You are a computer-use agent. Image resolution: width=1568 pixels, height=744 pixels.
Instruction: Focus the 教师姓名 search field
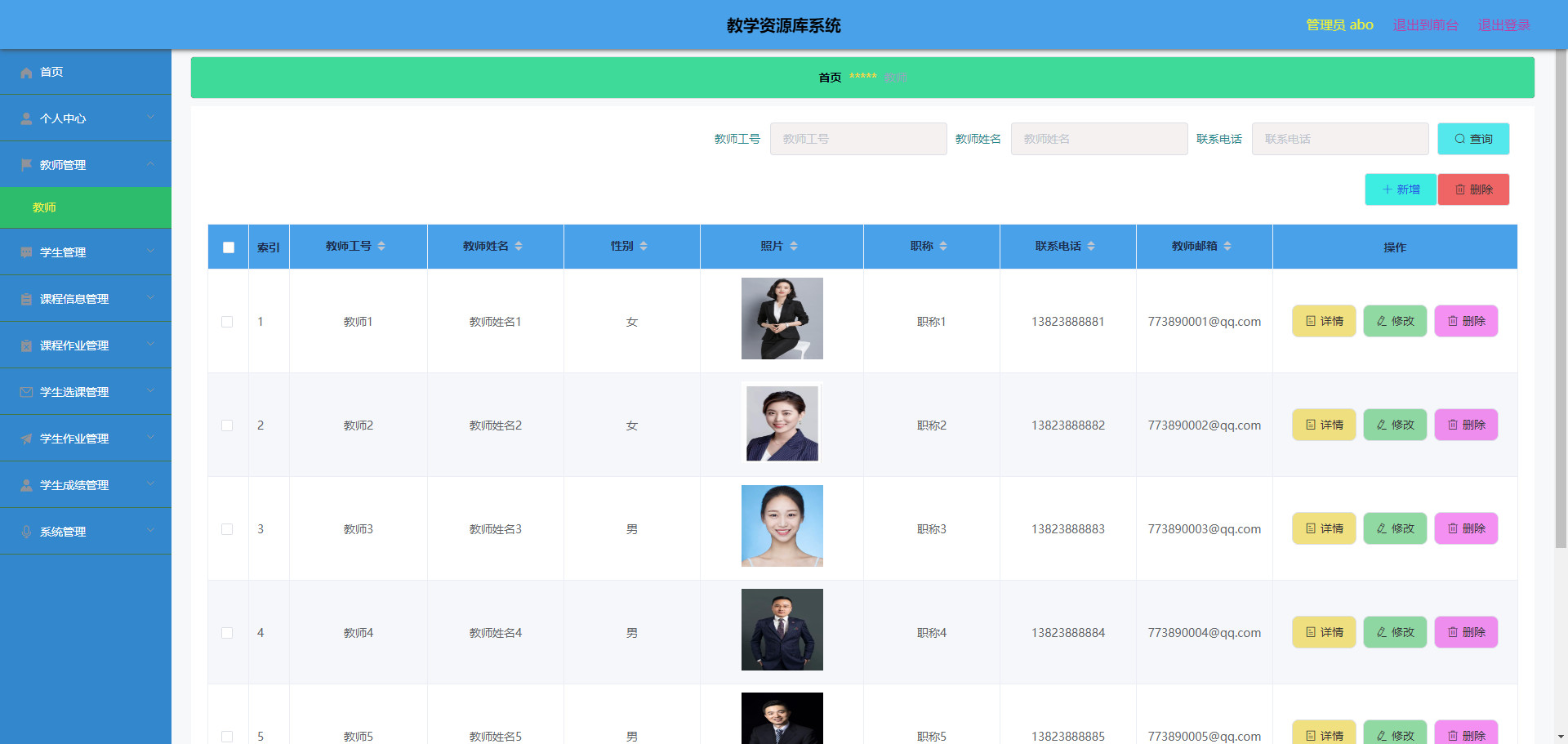pyautogui.click(x=1099, y=139)
